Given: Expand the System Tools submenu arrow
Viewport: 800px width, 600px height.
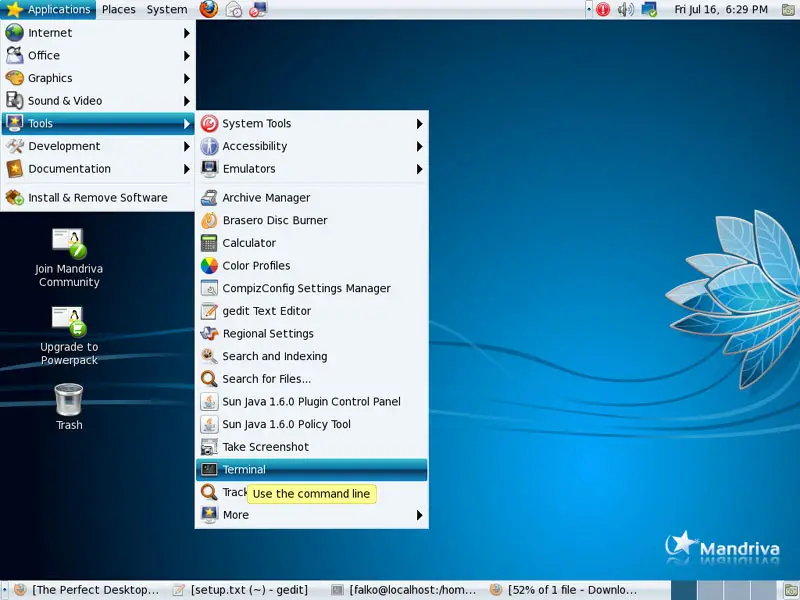Looking at the screenshot, I should [x=419, y=123].
